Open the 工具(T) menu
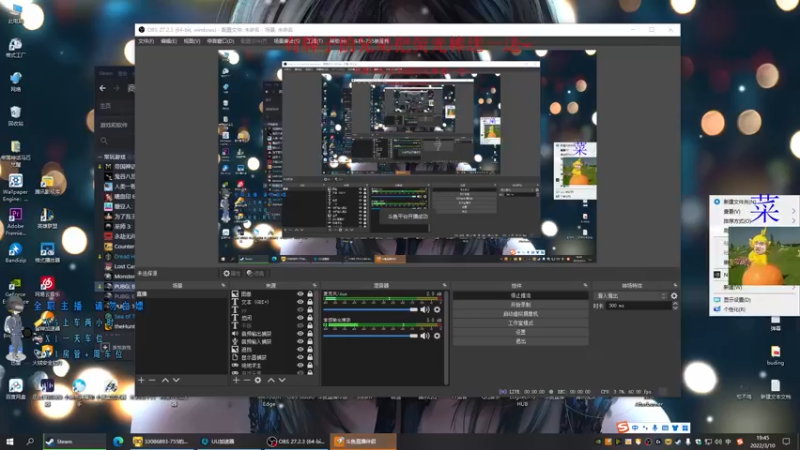 (314, 41)
